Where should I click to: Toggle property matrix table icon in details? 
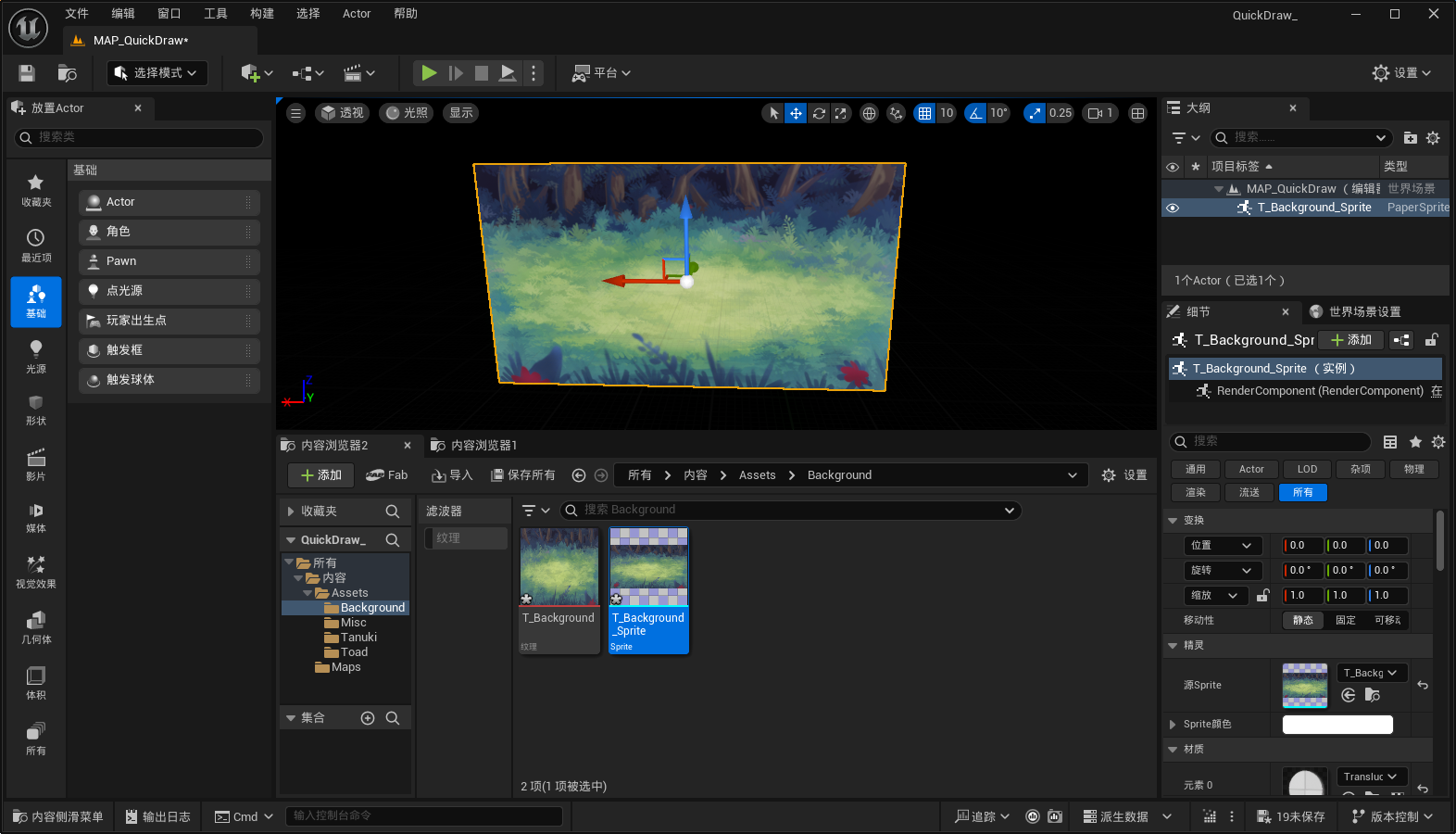coord(1390,442)
